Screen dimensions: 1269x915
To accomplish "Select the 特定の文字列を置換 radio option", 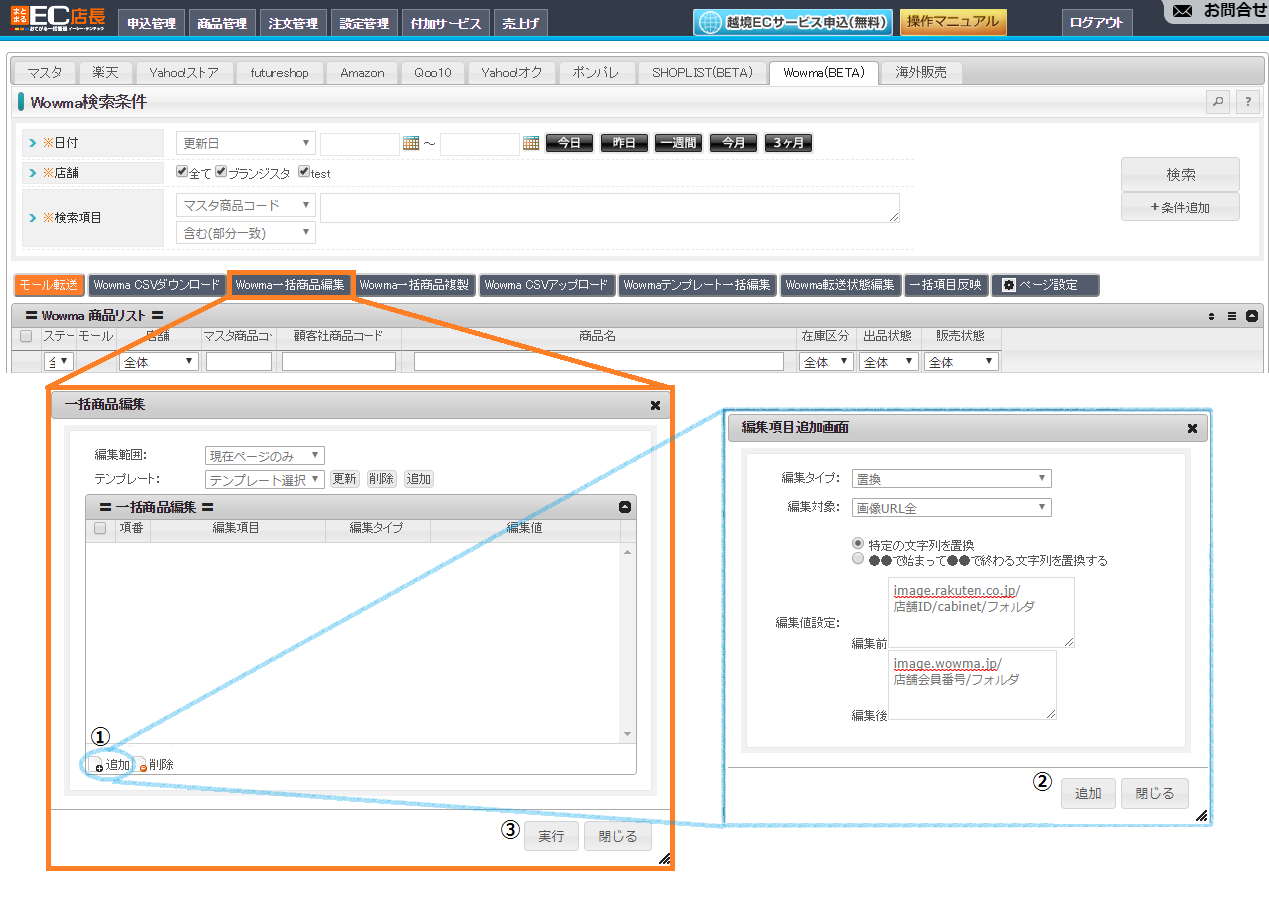I will tap(857, 544).
